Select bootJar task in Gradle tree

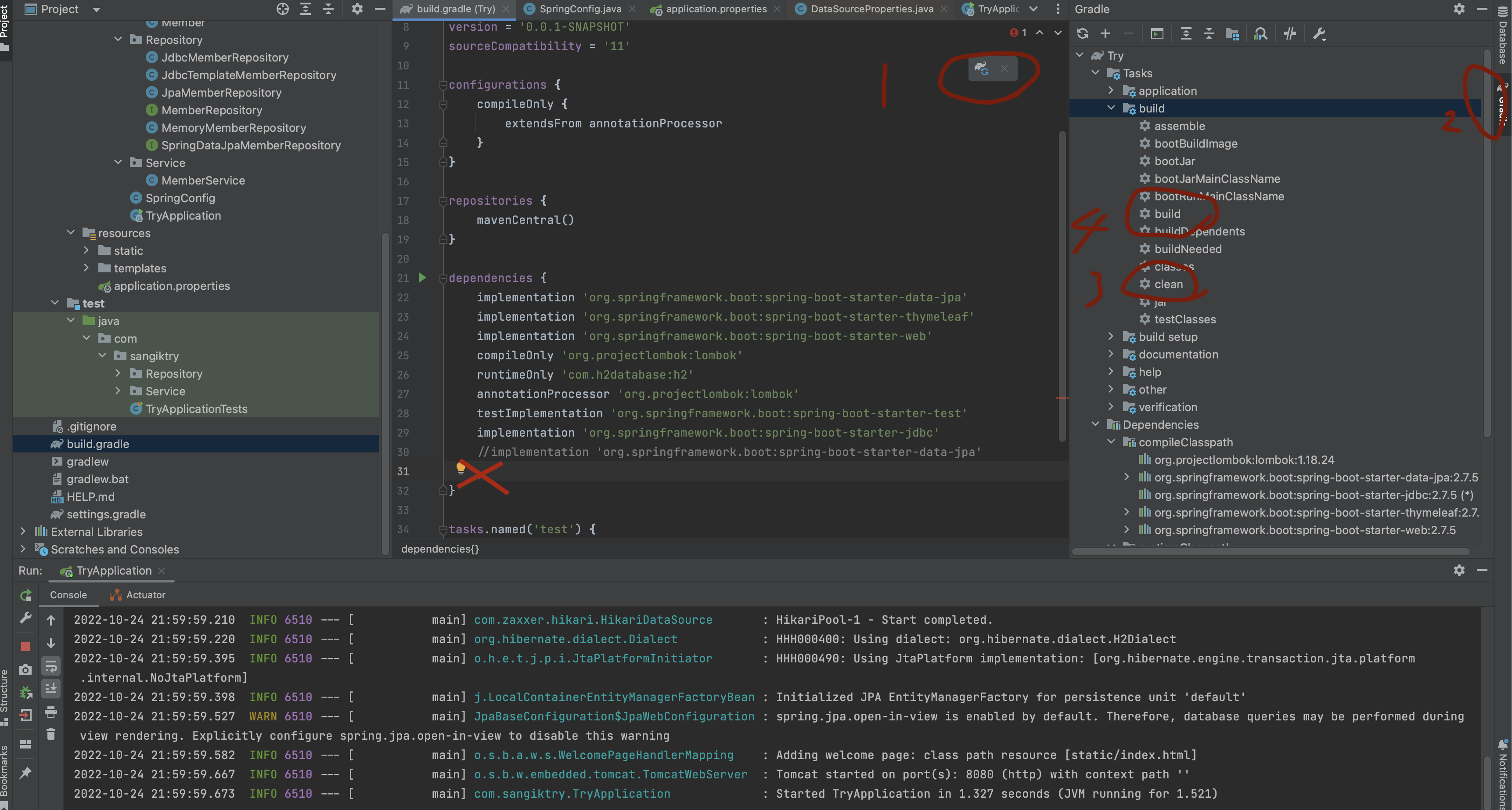[x=1174, y=161]
